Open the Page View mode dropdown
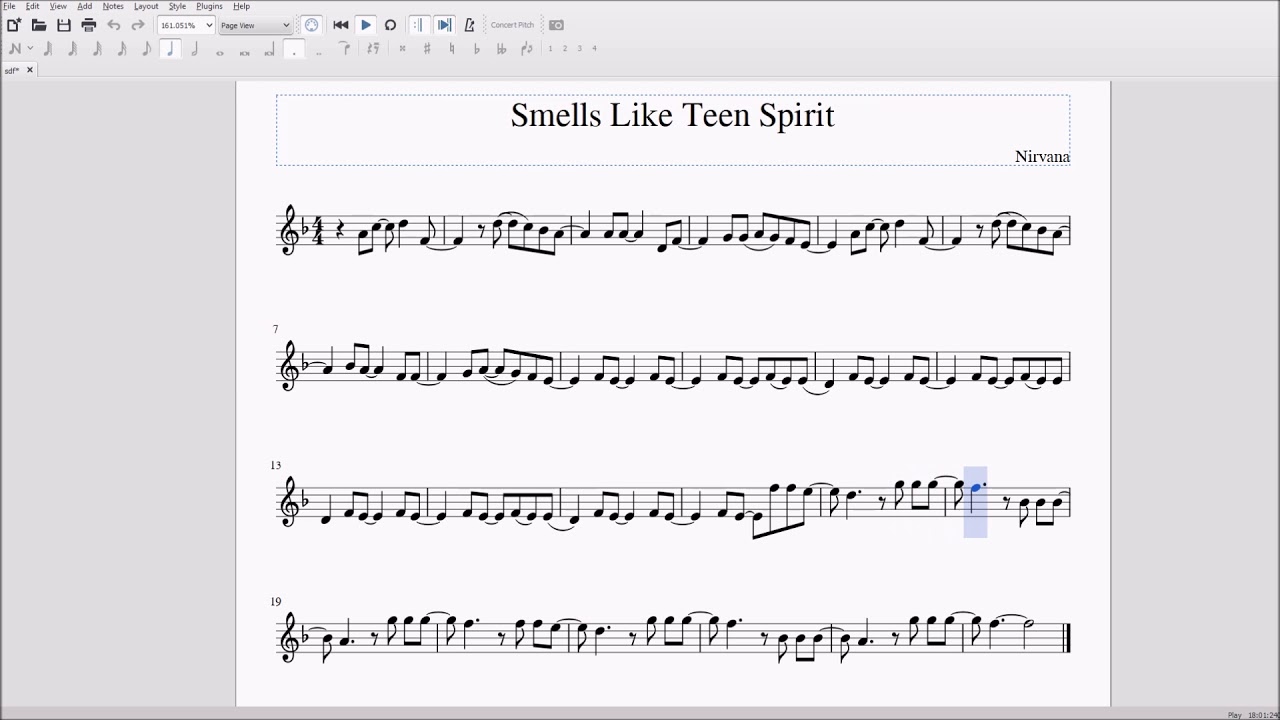Viewport: 1280px width, 720px height. click(x=255, y=25)
